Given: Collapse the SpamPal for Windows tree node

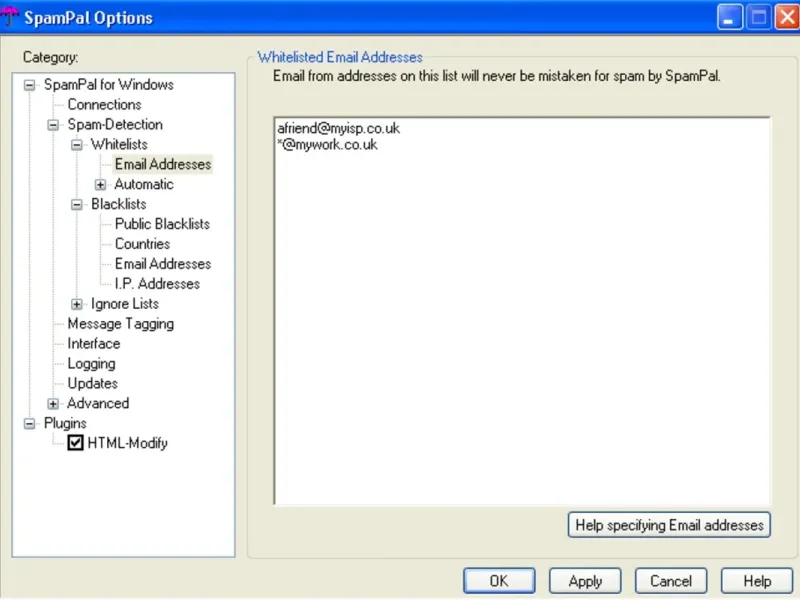Looking at the screenshot, I should 30,85.
